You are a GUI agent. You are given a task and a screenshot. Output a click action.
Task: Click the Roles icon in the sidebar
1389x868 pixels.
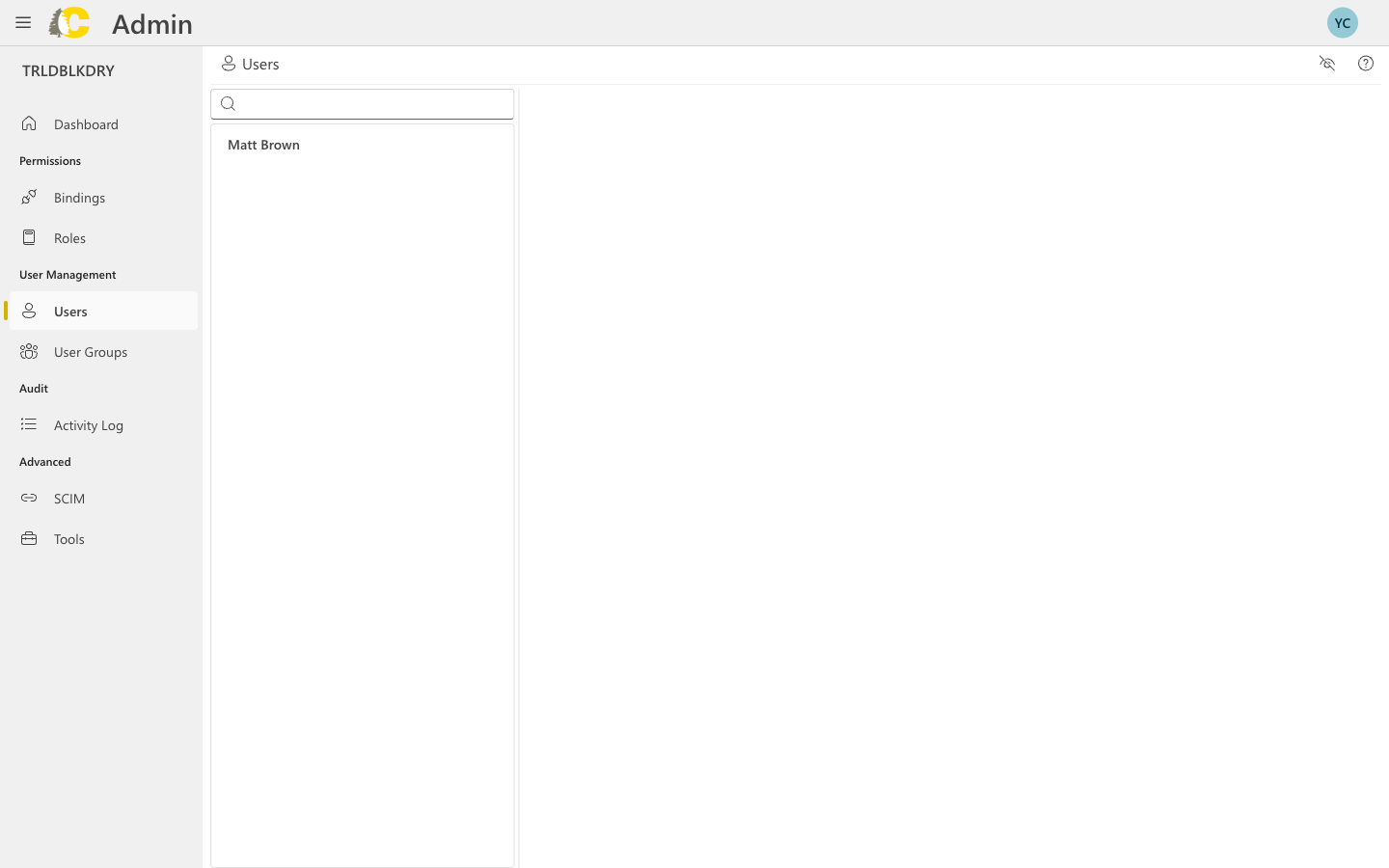coord(29,237)
